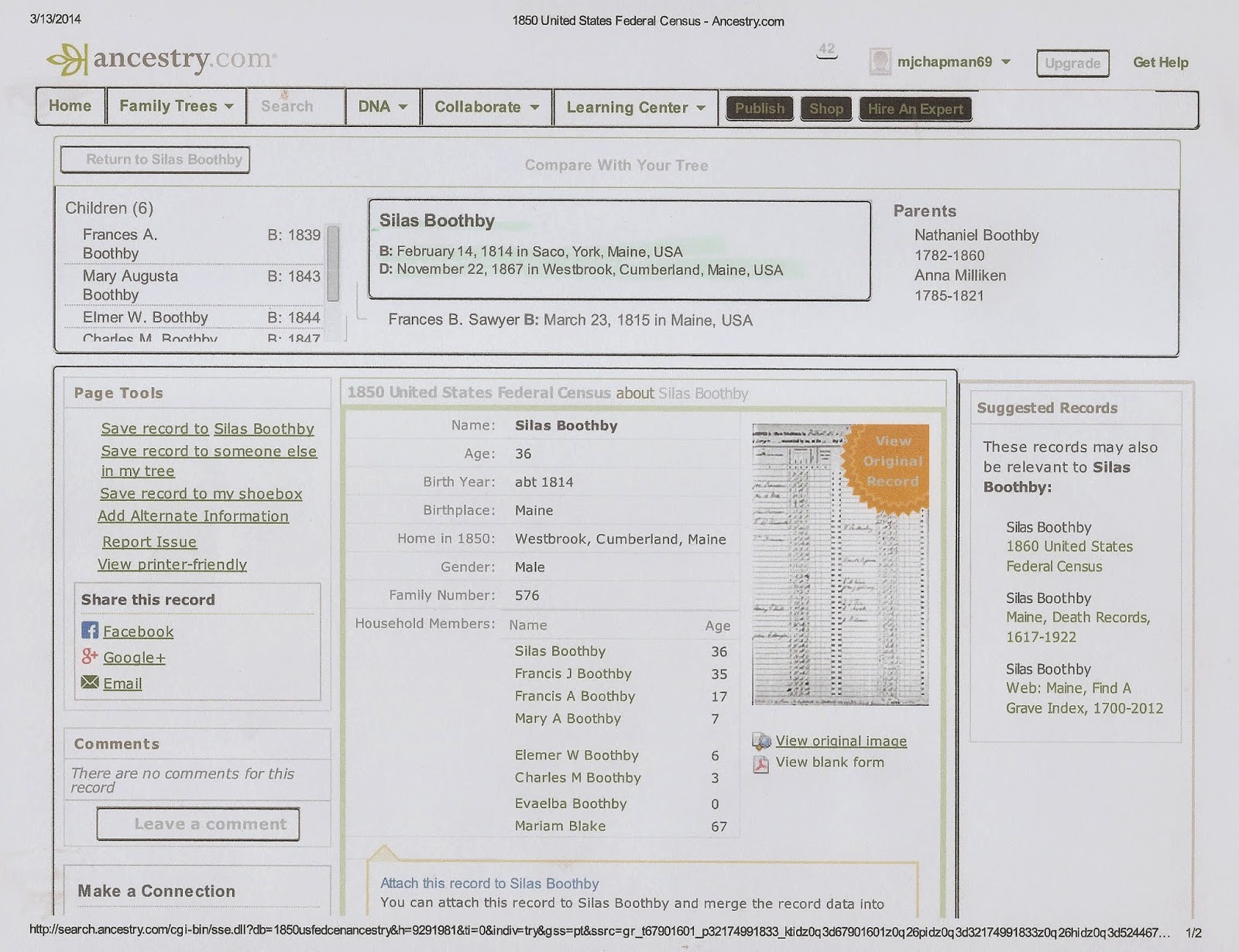Select household member Mariam Blake
Screen dimensions: 1239x952
click(560, 826)
